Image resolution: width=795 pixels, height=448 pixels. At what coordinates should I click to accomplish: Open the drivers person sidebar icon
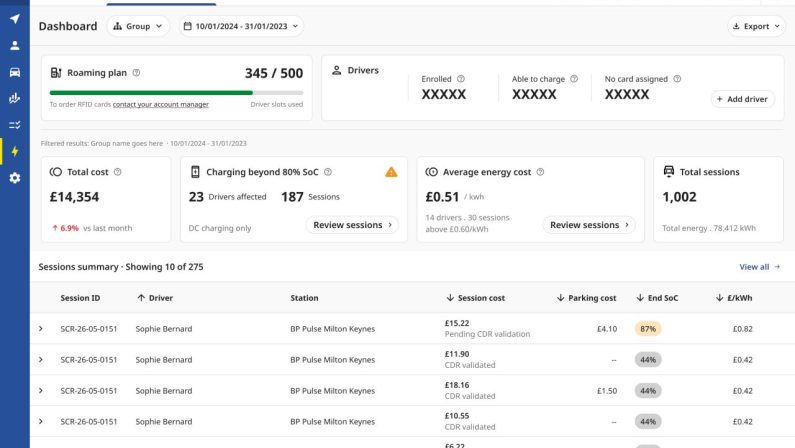(x=15, y=46)
